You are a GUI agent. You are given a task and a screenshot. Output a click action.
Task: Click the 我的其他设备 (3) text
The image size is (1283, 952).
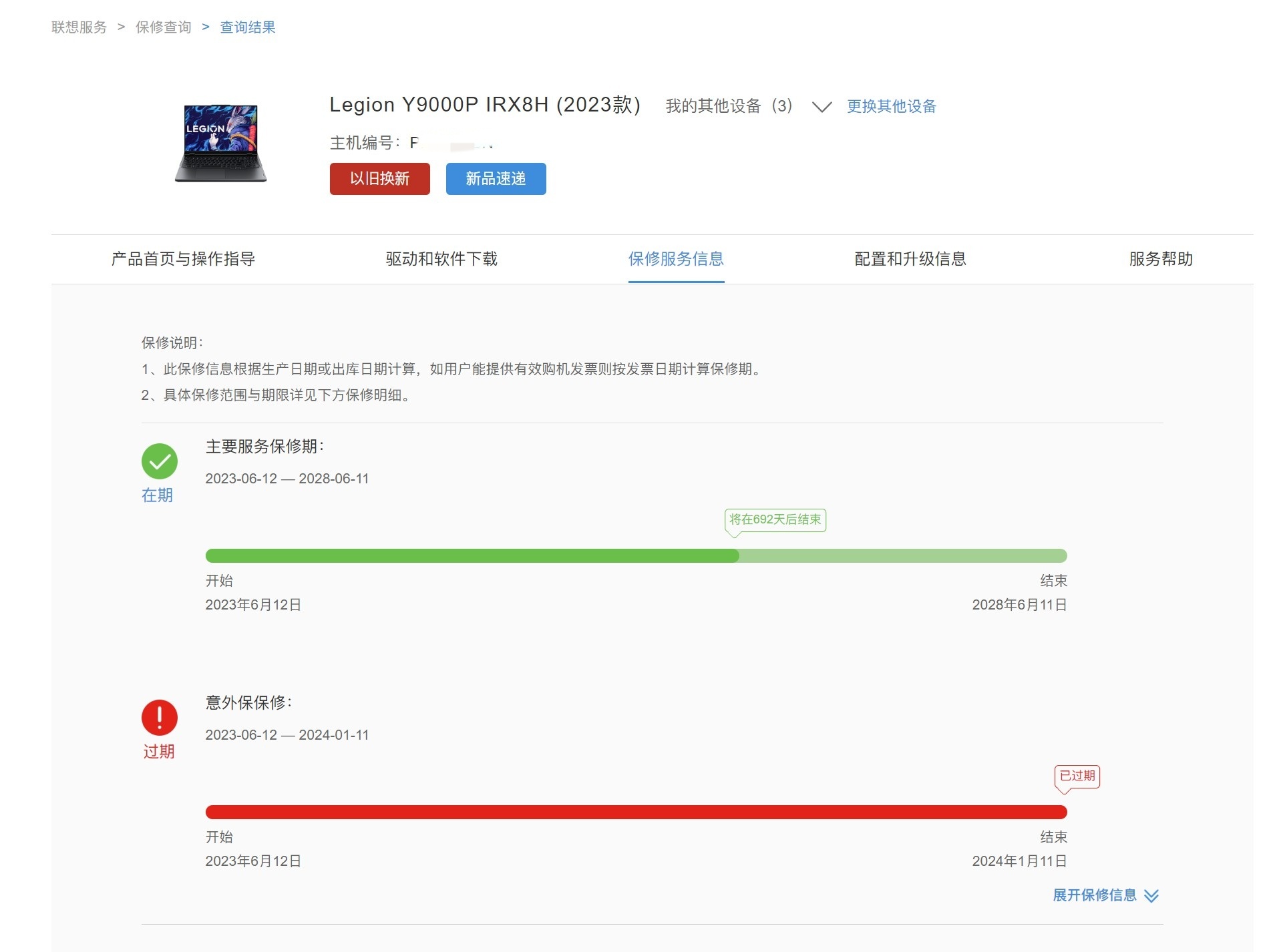(x=729, y=107)
